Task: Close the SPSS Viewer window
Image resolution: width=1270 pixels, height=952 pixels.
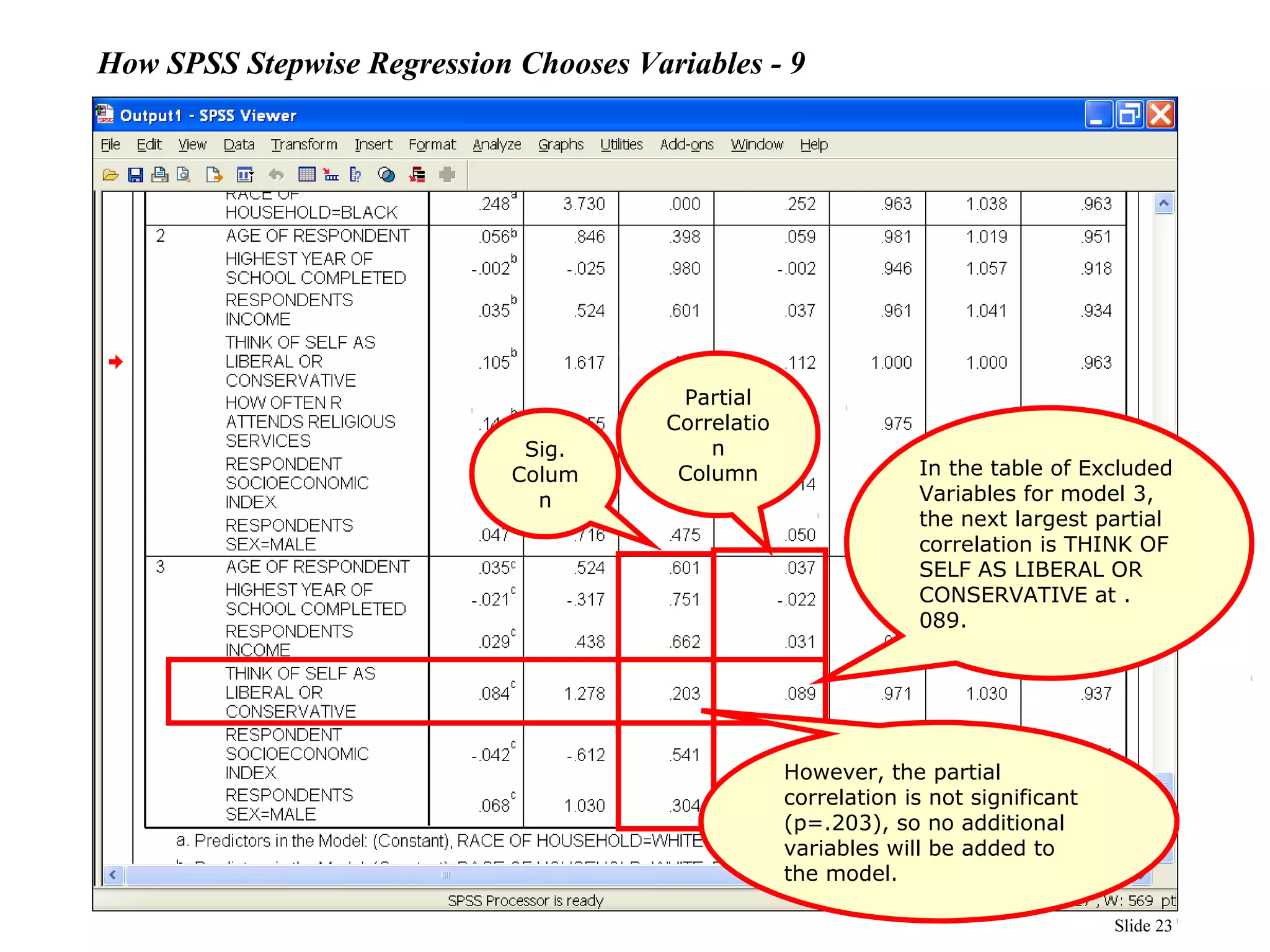Action: tap(1160, 115)
